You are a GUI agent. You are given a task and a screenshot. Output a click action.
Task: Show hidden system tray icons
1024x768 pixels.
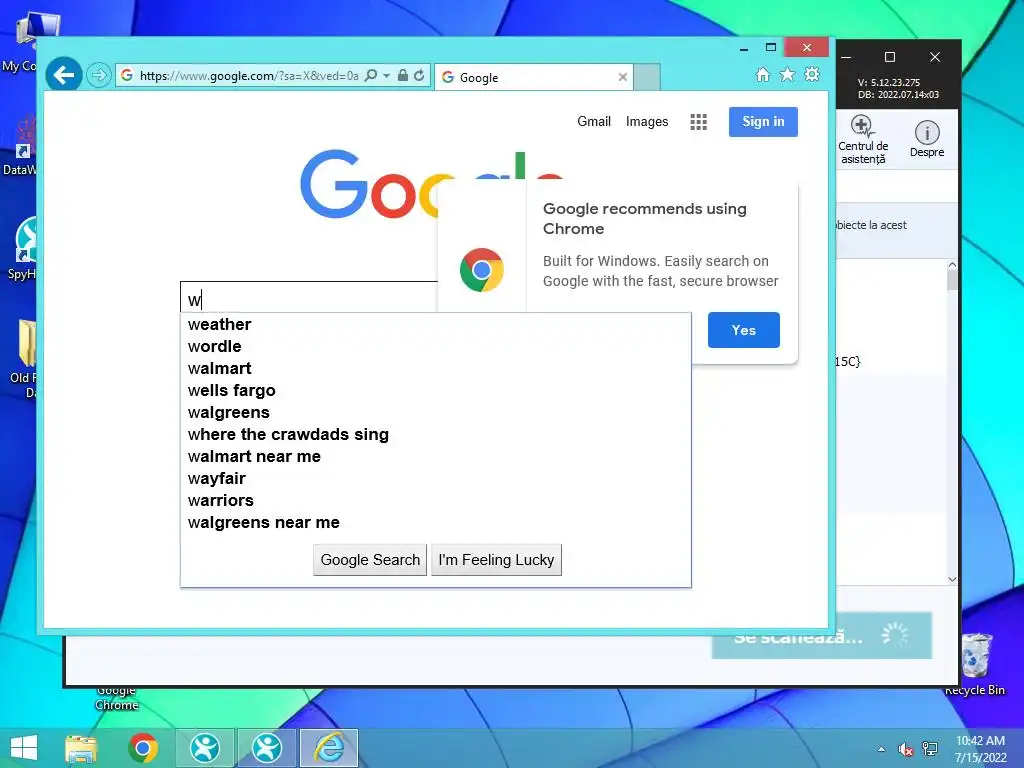(882, 749)
